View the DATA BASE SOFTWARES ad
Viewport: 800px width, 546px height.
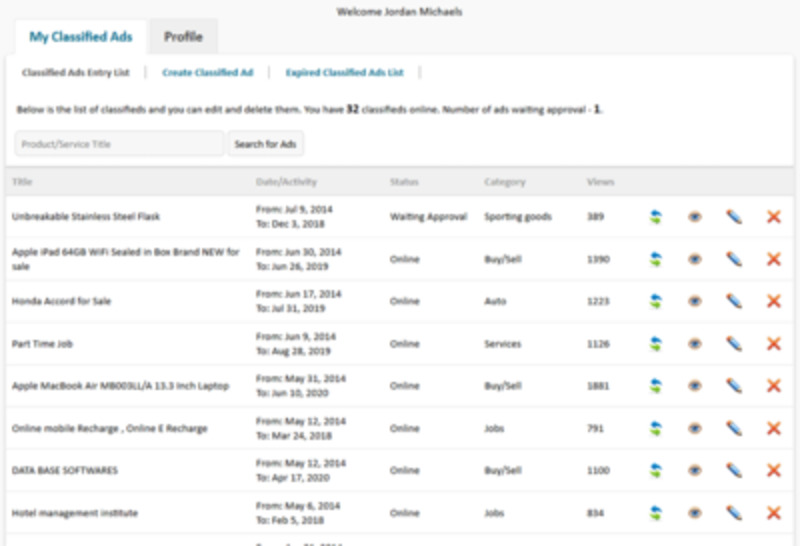694,470
